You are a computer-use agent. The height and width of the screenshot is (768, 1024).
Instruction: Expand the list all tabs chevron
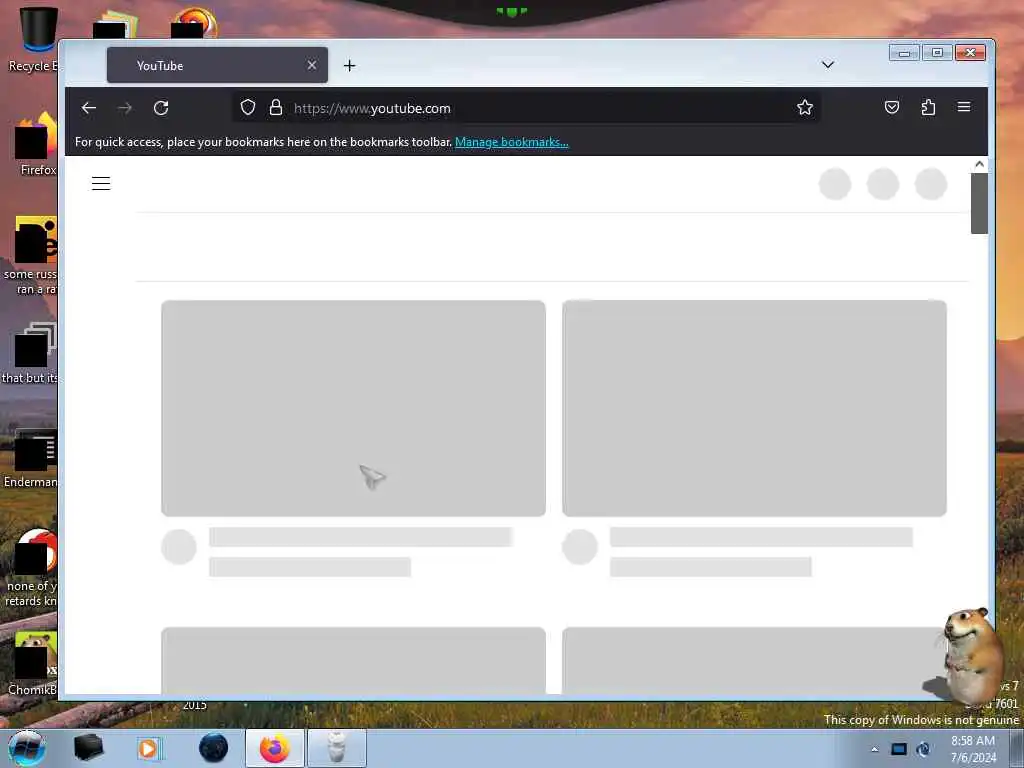827,65
